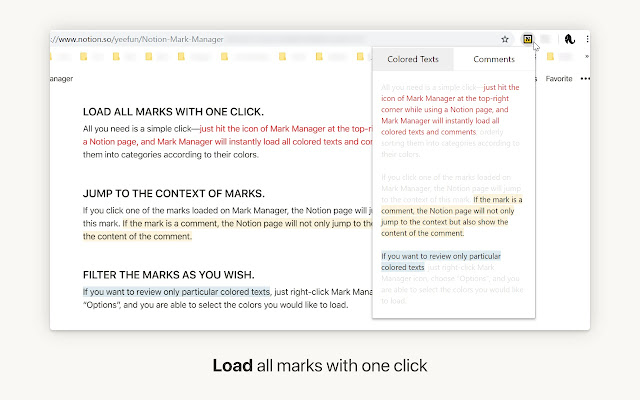Click the notion.so URL in address bar

click(137, 39)
